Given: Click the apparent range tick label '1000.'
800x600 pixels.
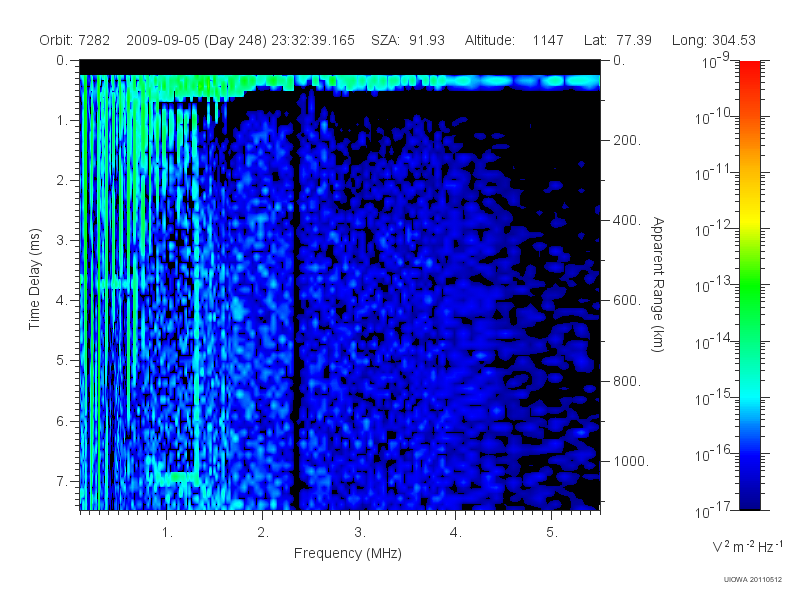Looking at the screenshot, I should (631, 461).
